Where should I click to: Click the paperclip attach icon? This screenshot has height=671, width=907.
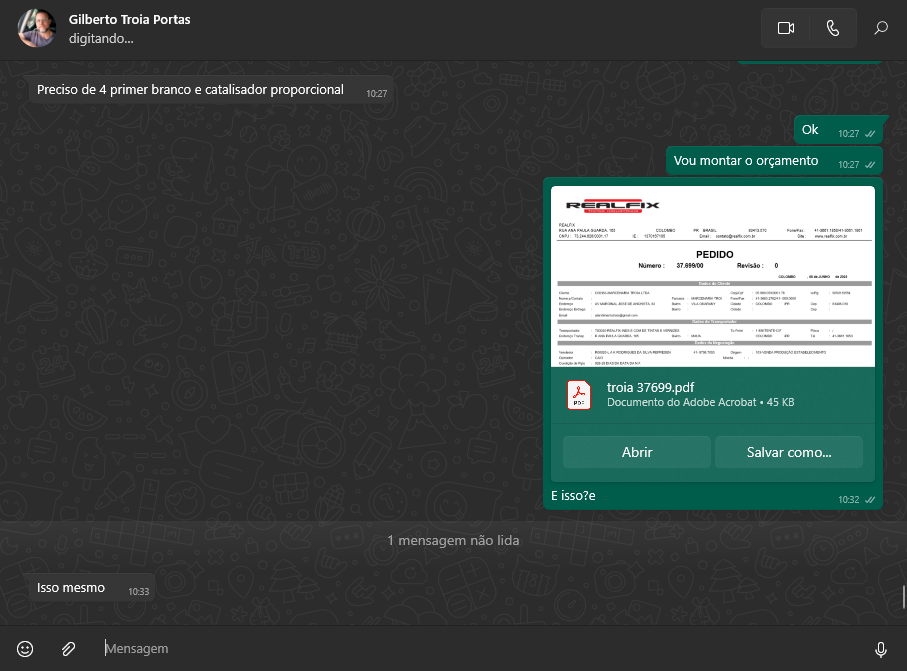(68, 649)
